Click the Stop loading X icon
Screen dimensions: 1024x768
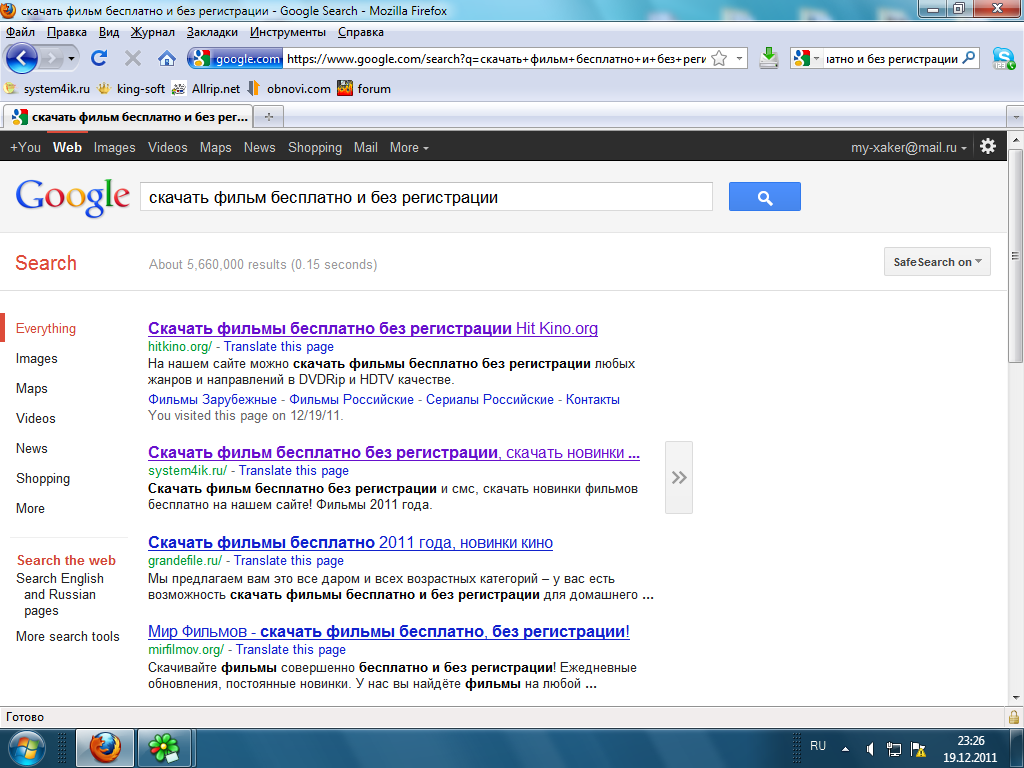(133, 59)
